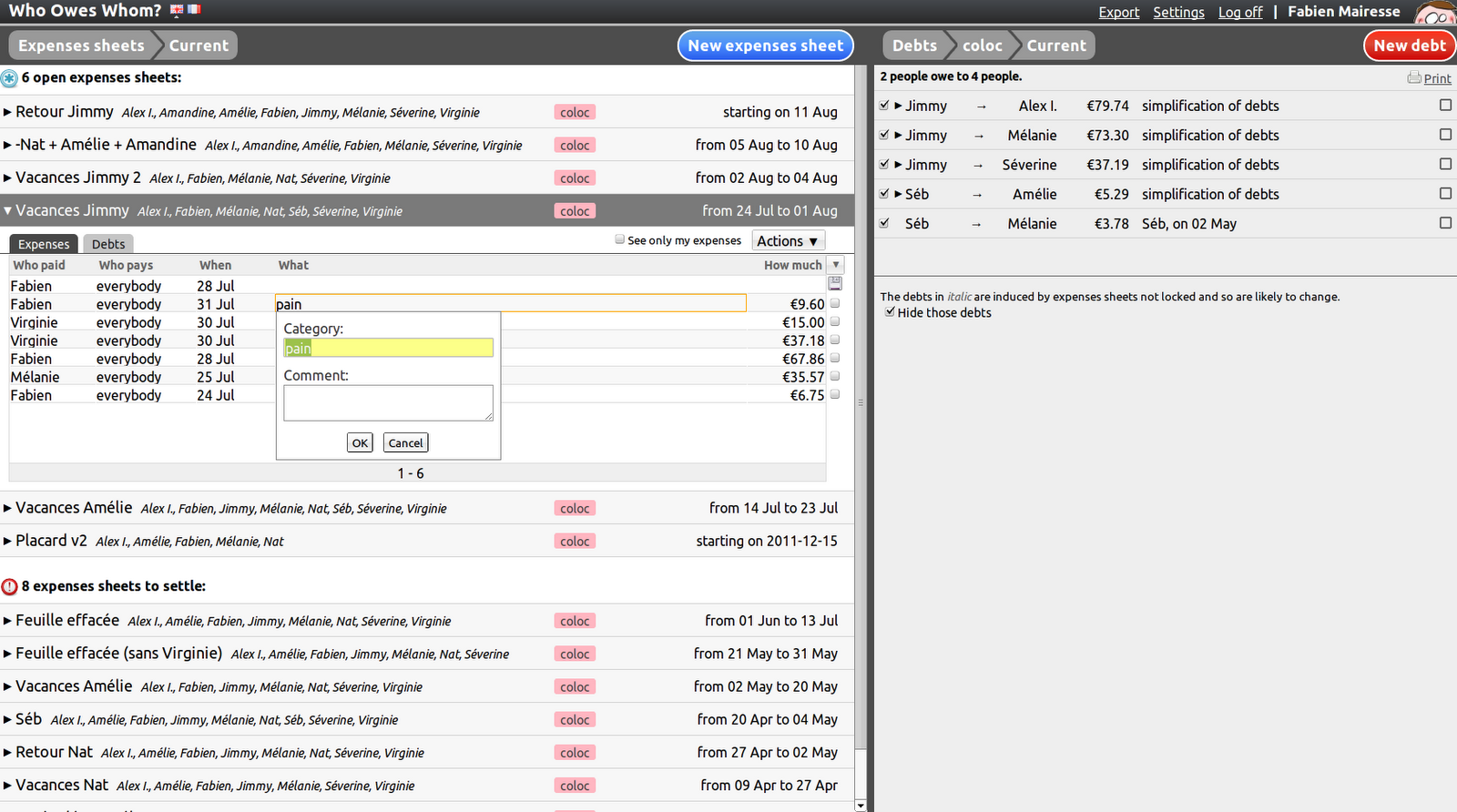Confirm category with OK button
This screenshot has width=1457, height=812.
[x=360, y=442]
